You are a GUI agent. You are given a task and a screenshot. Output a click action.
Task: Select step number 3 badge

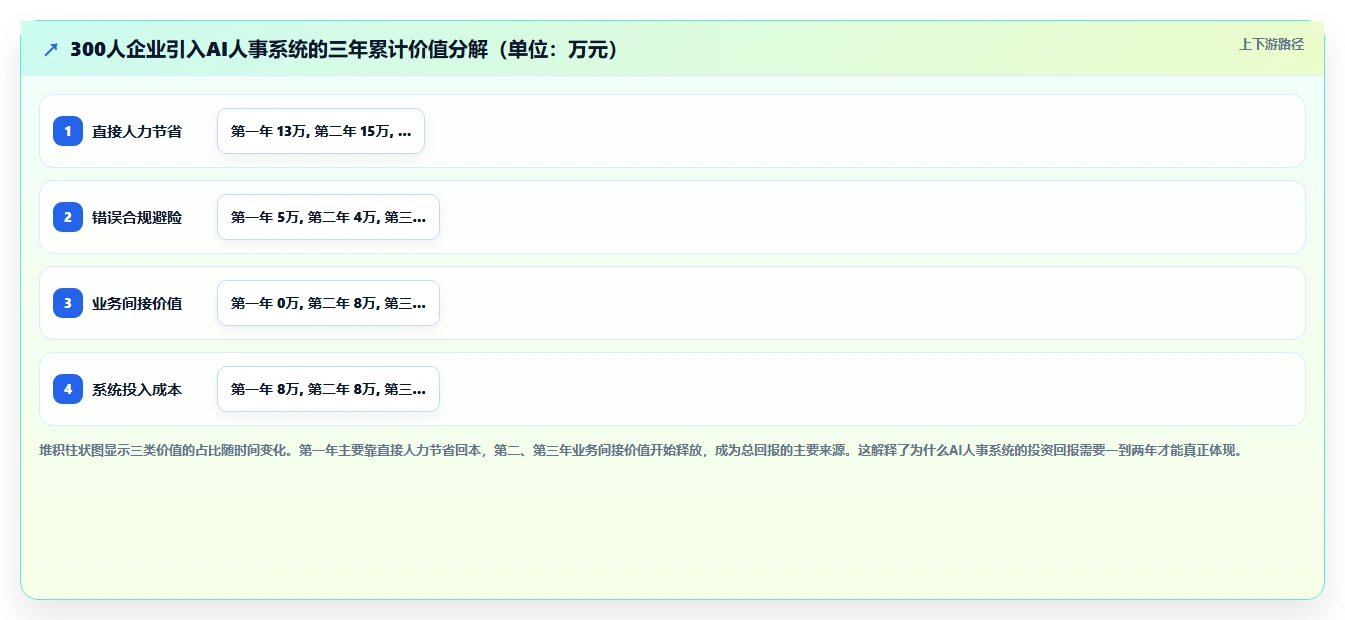[68, 303]
